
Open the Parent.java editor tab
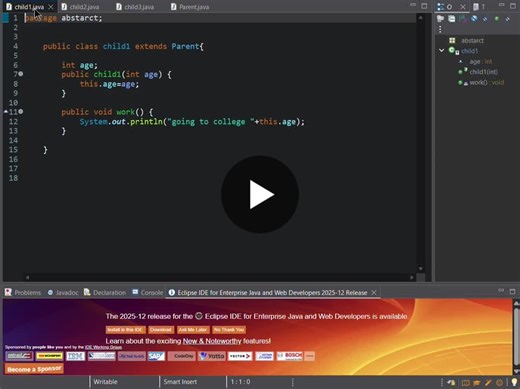[190, 7]
